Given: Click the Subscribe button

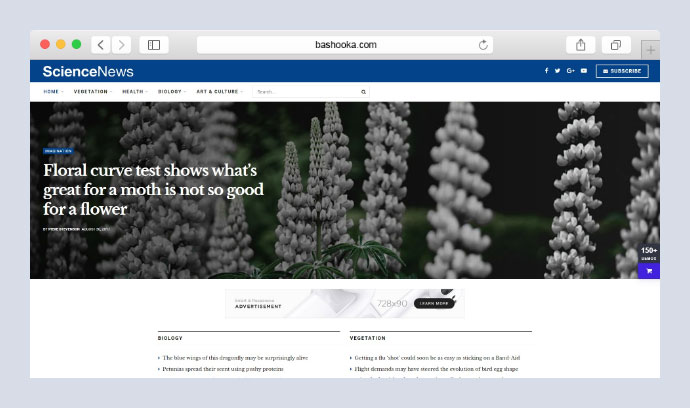Looking at the screenshot, I should [622, 71].
